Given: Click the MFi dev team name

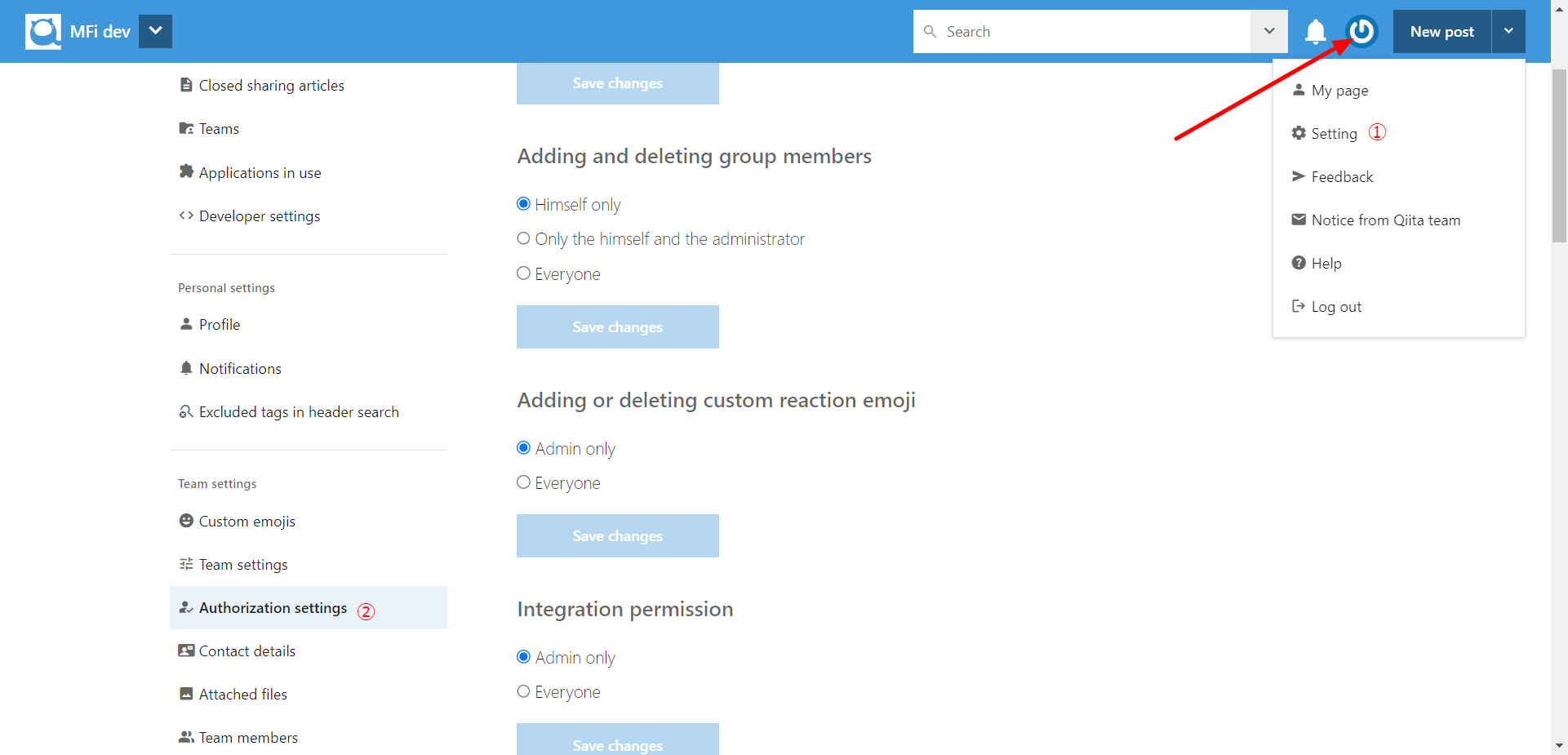Looking at the screenshot, I should (100, 32).
